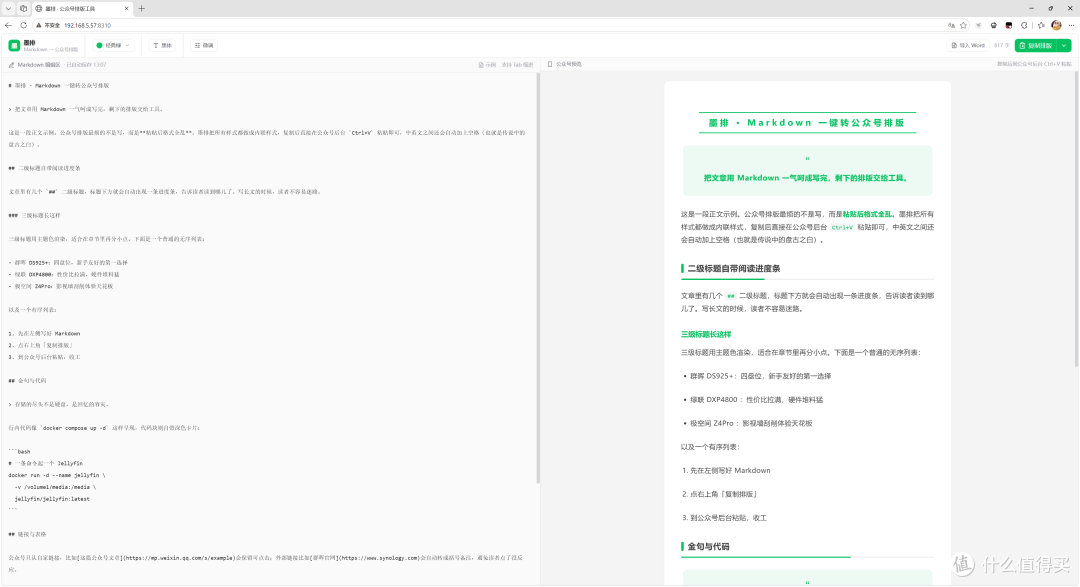1080x587 pixels.
Task: Click the 支持 Tab 缩进 hint text
Action: pyautogui.click(x=517, y=65)
